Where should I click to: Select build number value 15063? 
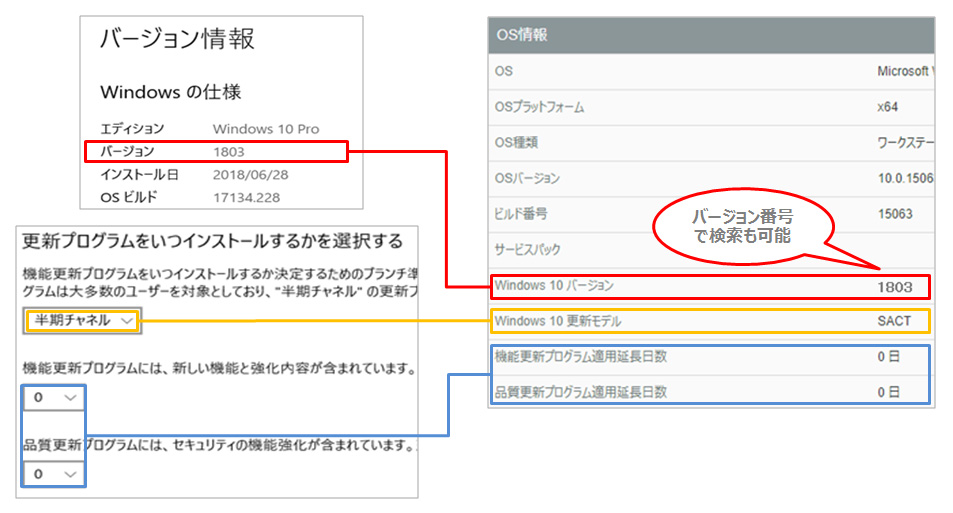[x=895, y=214]
